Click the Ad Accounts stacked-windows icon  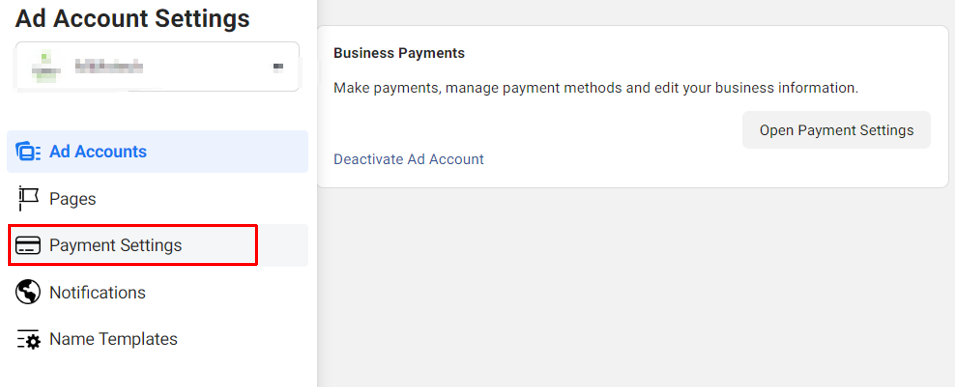coord(28,151)
